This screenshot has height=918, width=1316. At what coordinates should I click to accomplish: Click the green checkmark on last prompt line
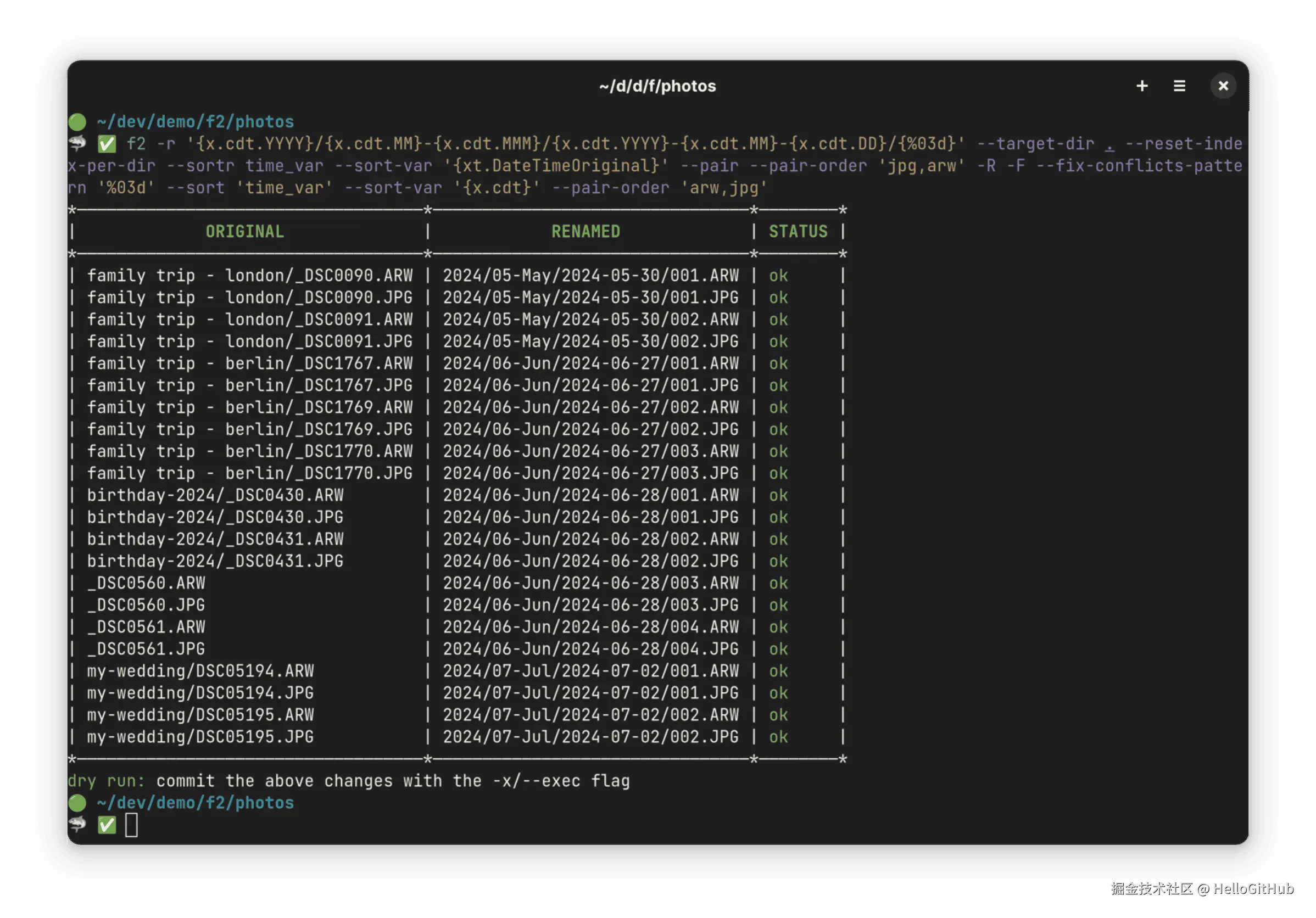[107, 825]
